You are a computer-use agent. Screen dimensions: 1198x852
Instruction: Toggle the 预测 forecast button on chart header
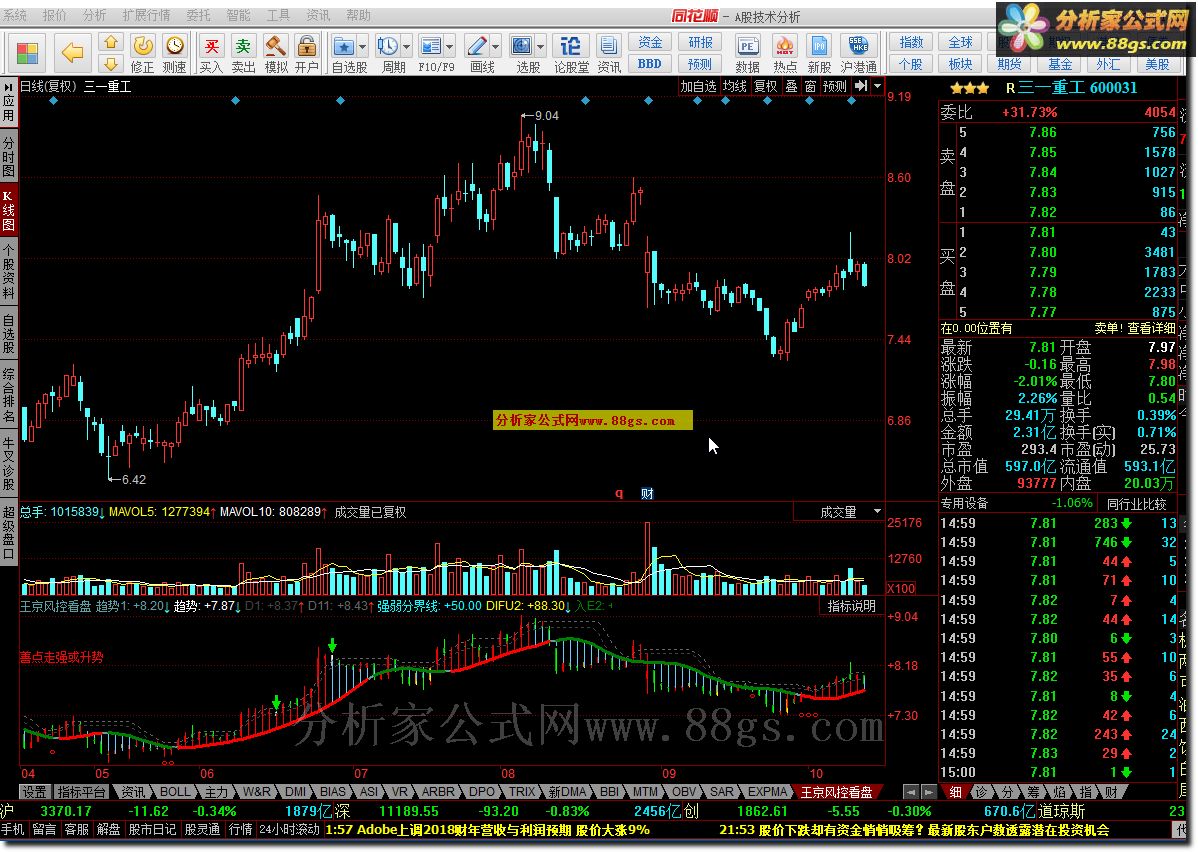click(834, 86)
